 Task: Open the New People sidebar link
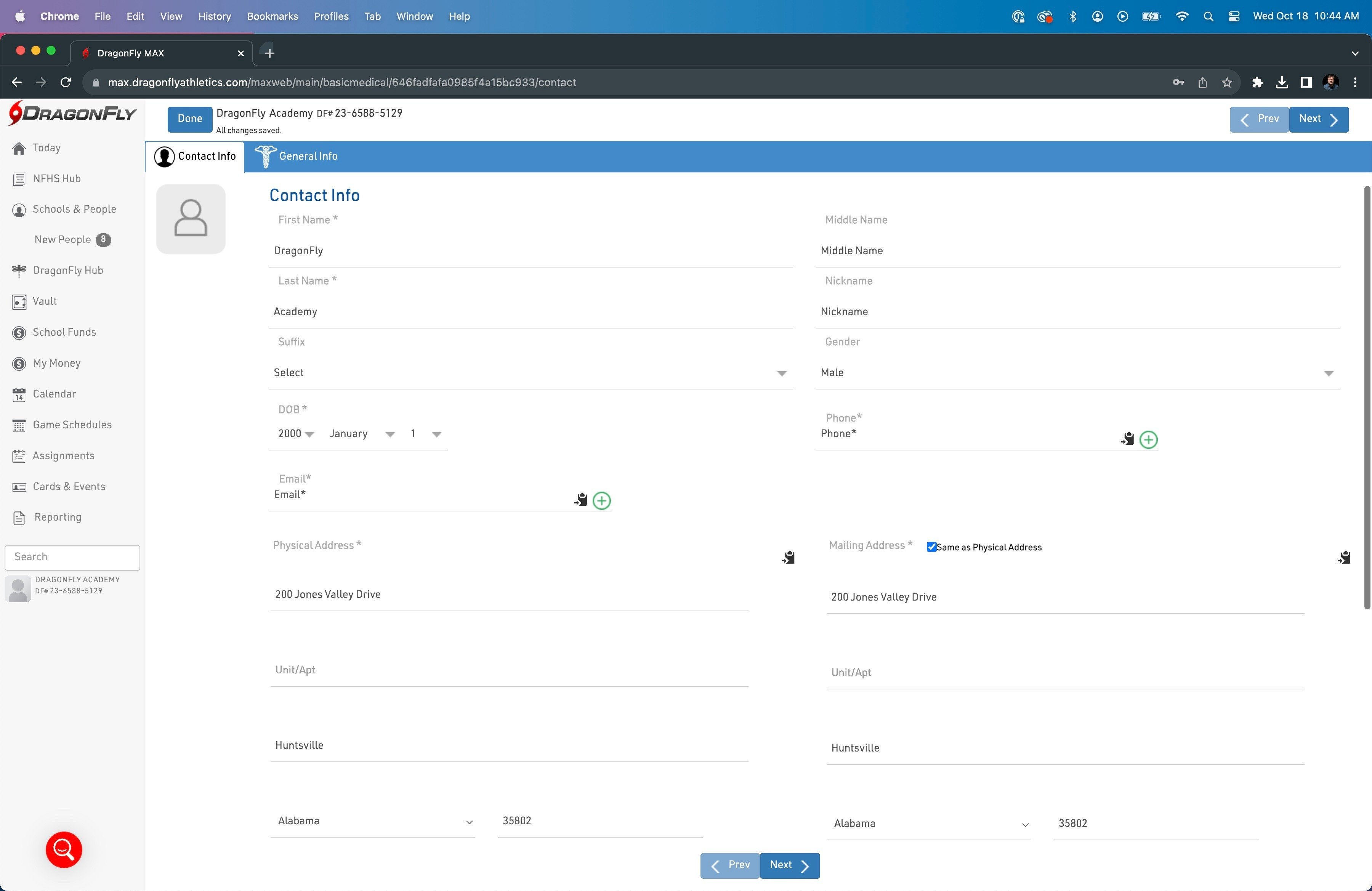[x=63, y=240]
